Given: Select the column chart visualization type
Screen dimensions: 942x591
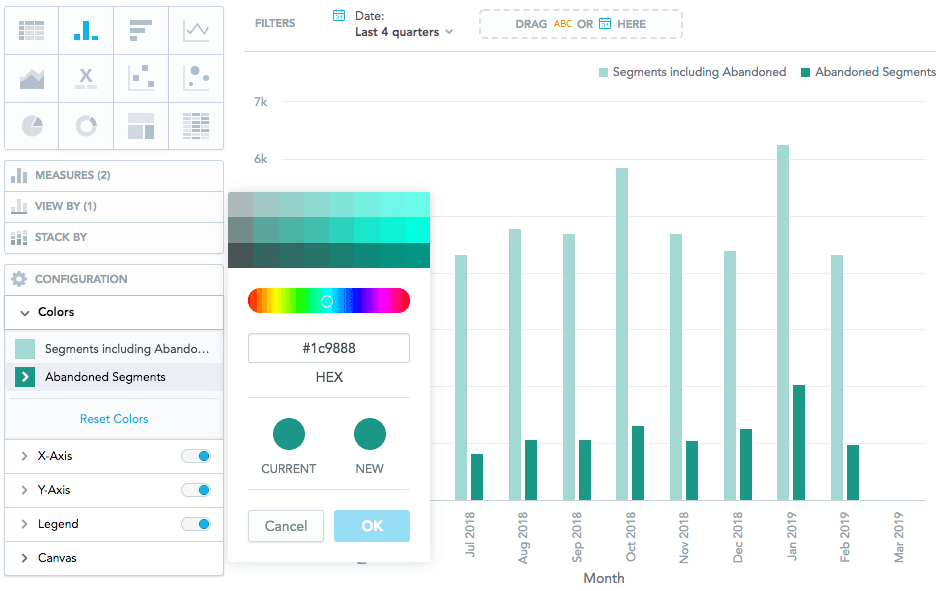Looking at the screenshot, I should coord(86,30).
